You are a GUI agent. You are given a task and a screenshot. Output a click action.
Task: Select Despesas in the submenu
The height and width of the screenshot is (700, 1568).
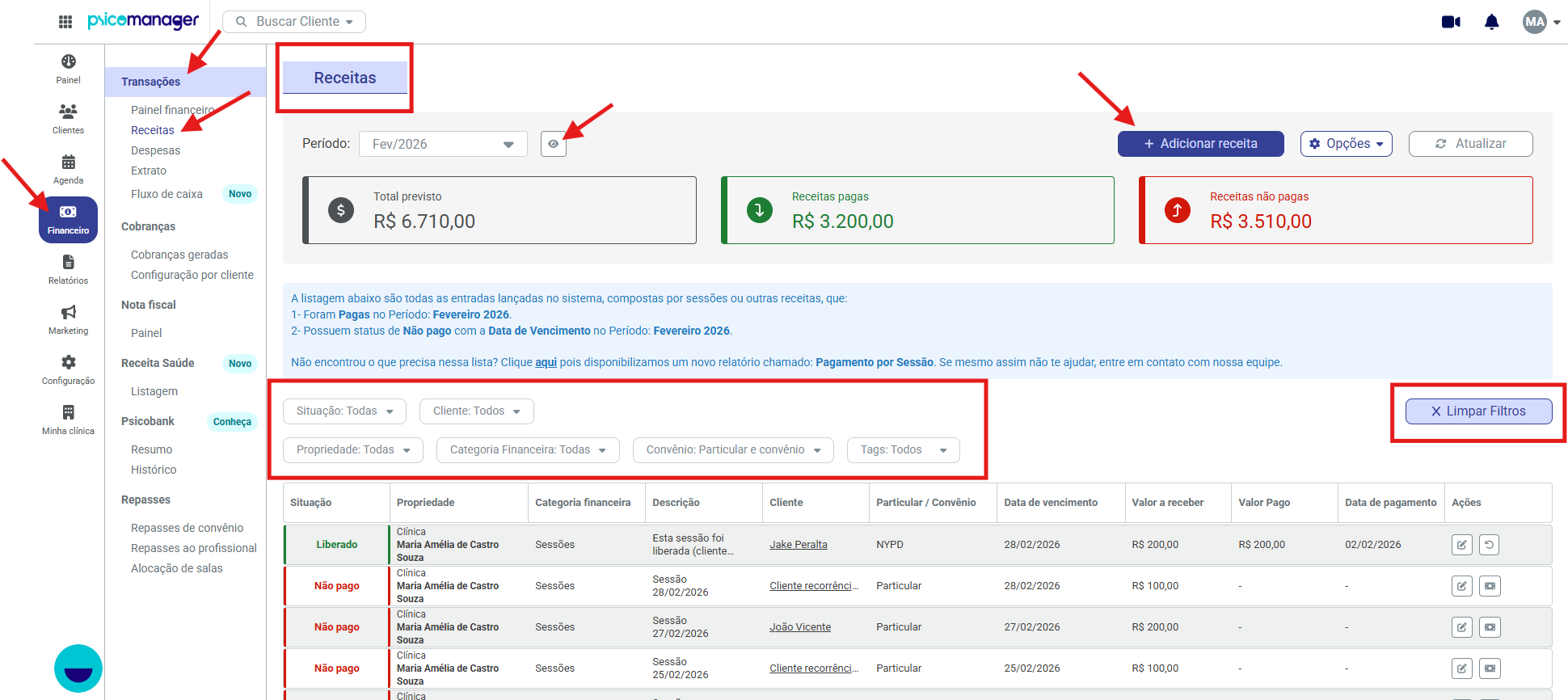[x=156, y=150]
